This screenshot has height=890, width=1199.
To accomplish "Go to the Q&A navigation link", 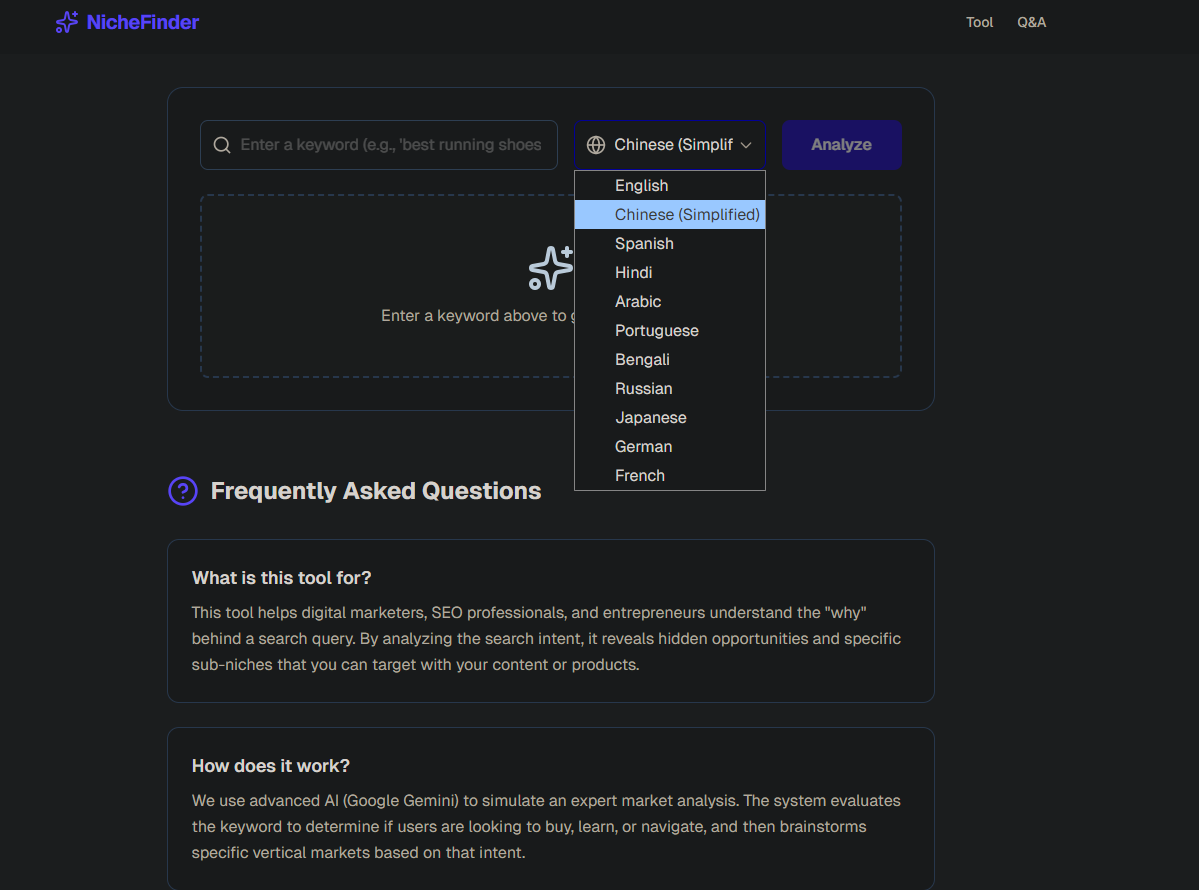I will click(x=1031, y=22).
